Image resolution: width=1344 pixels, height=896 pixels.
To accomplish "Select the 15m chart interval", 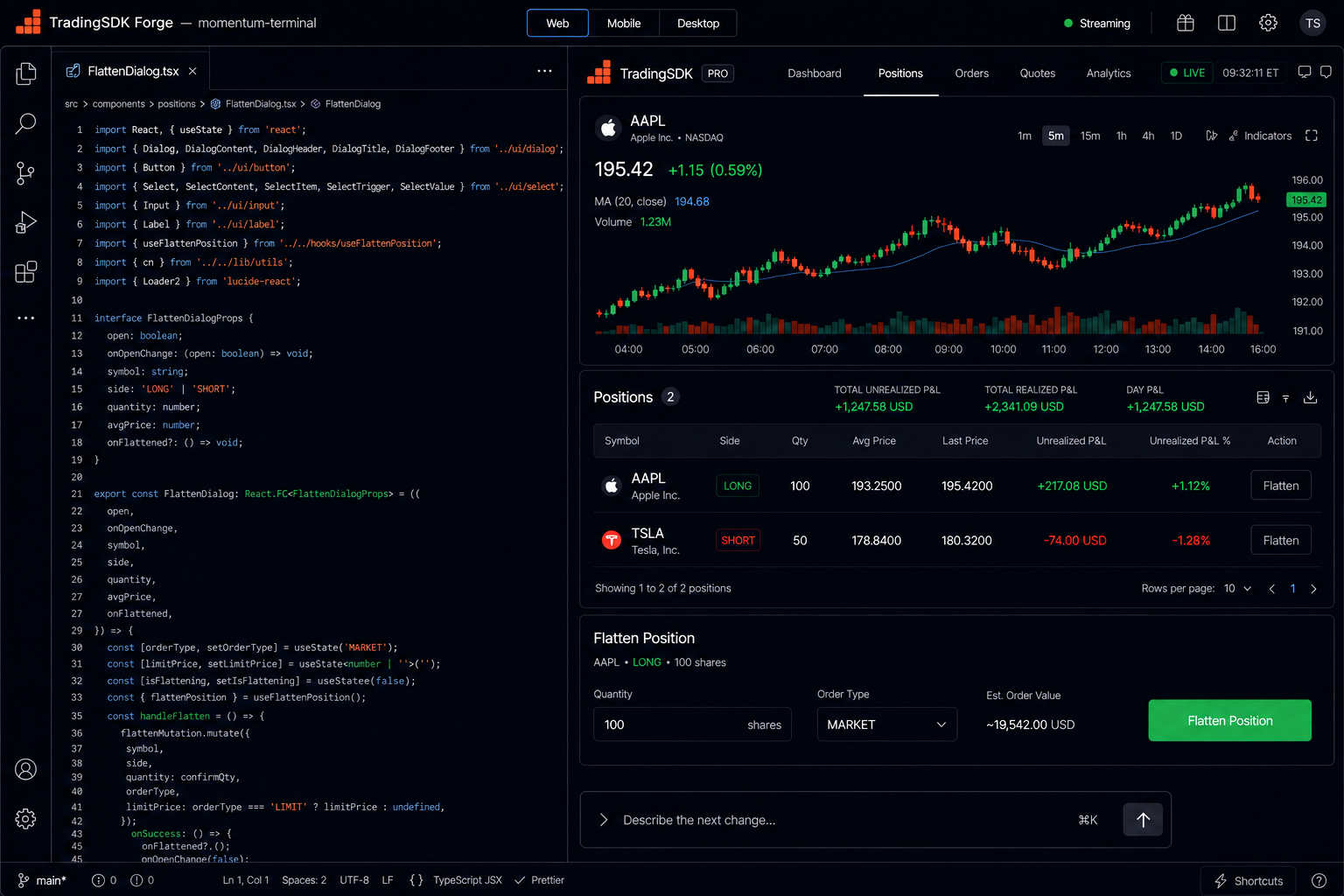I will pyautogui.click(x=1090, y=136).
